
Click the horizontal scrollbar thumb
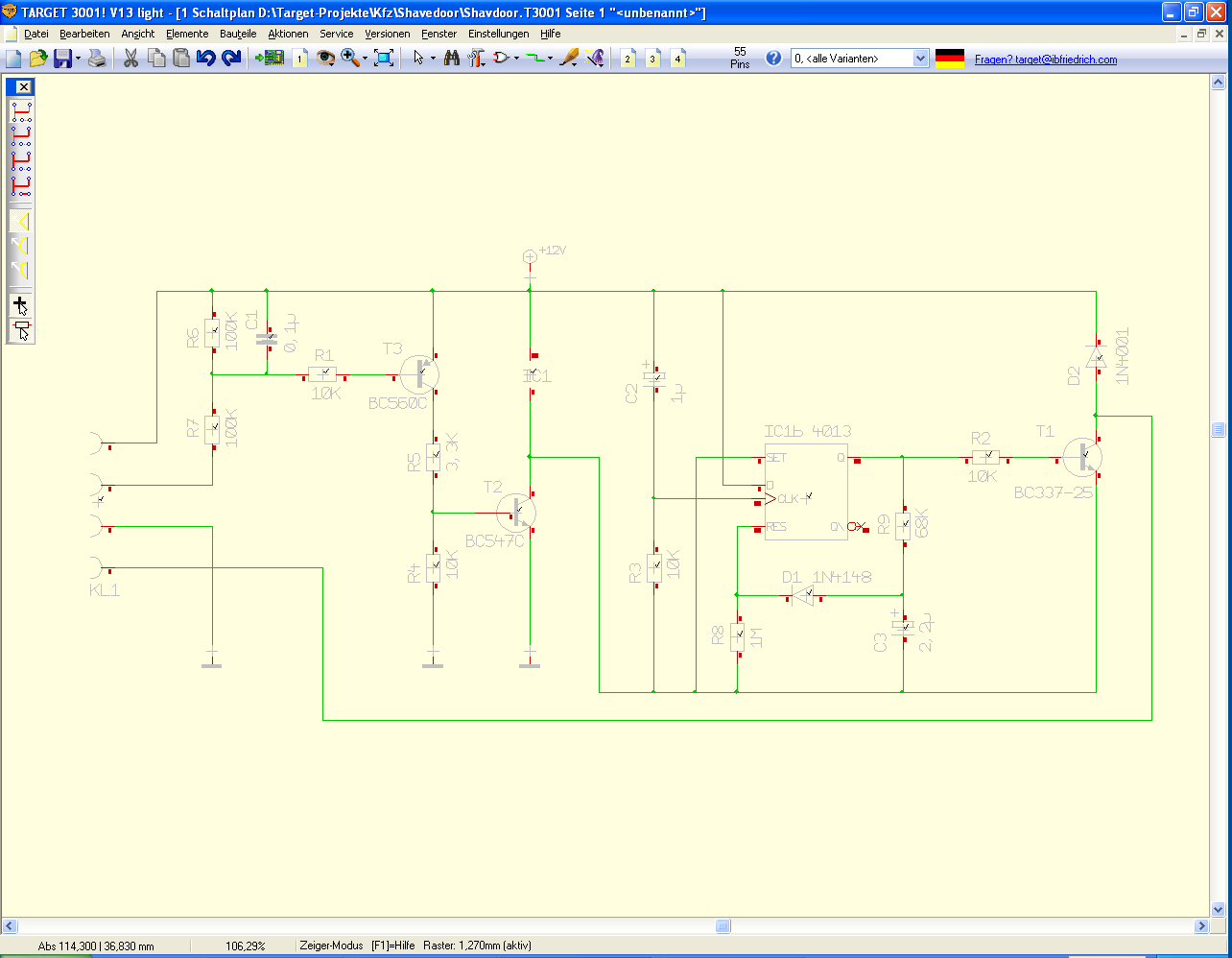tap(723, 926)
